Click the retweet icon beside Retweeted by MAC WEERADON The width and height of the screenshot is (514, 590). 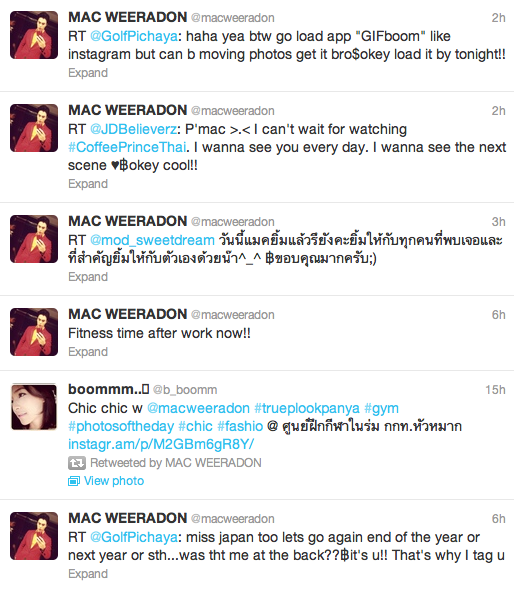77,463
